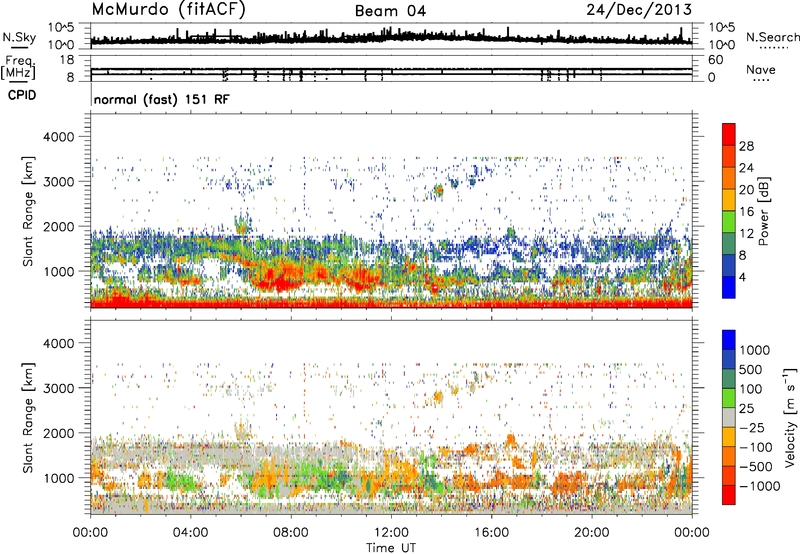Click the '12:00' time axis label

tap(391, 533)
